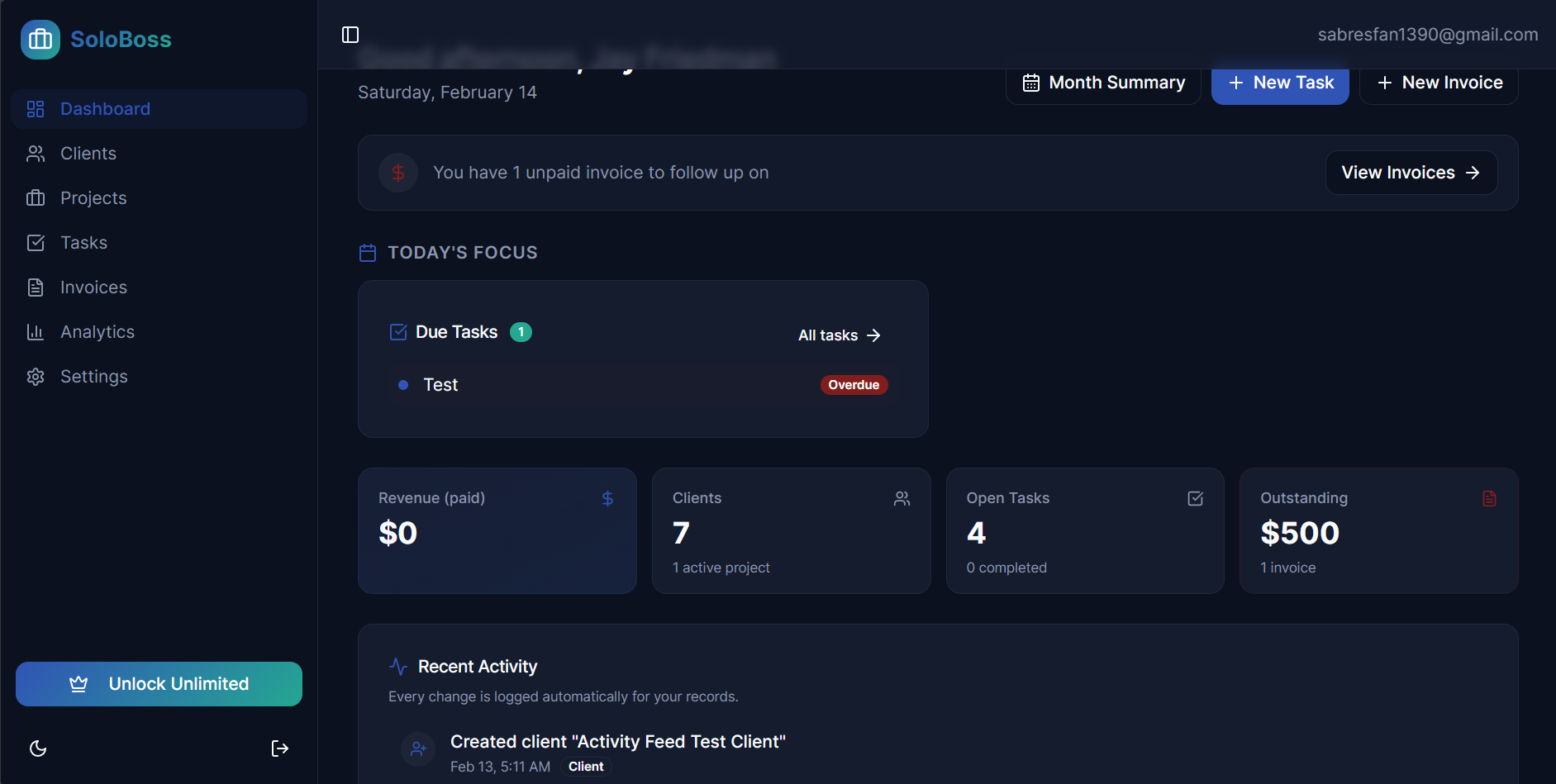Click the clients icon on the Clients stat card
Viewport: 1556px width, 784px height.
coord(902,498)
